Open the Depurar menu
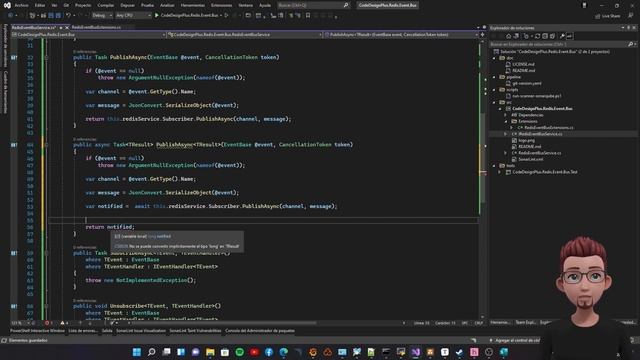 pyautogui.click(x=127, y=5)
